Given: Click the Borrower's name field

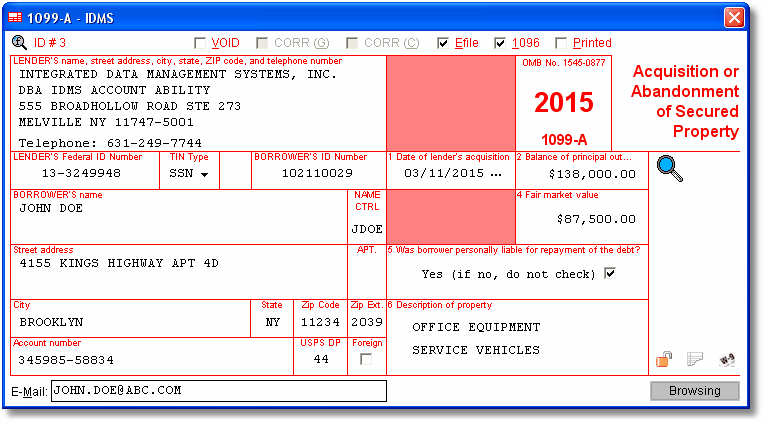Looking at the screenshot, I should point(180,209).
